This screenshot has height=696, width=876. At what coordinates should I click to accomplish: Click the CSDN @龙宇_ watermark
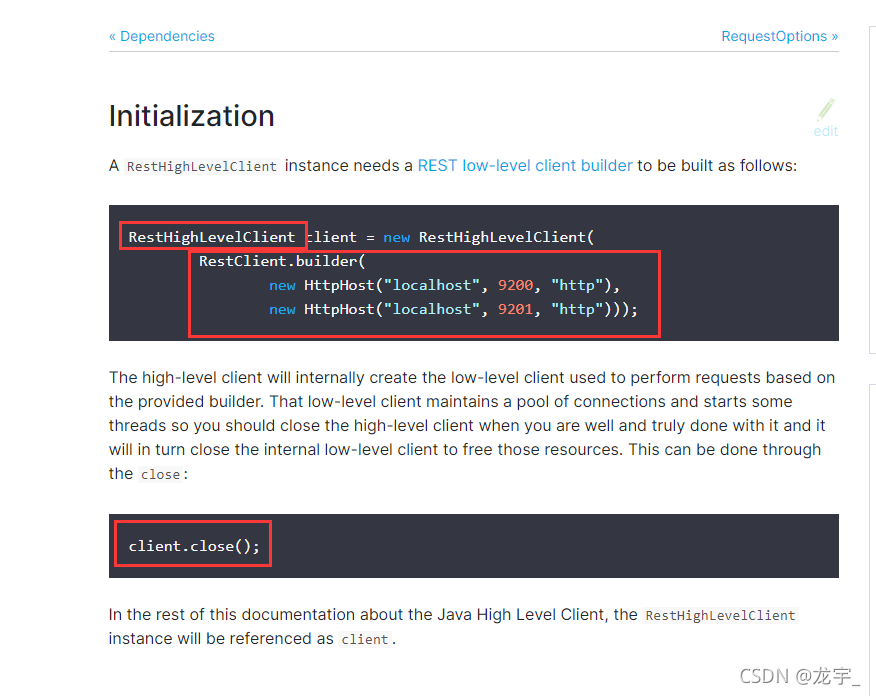[x=800, y=676]
